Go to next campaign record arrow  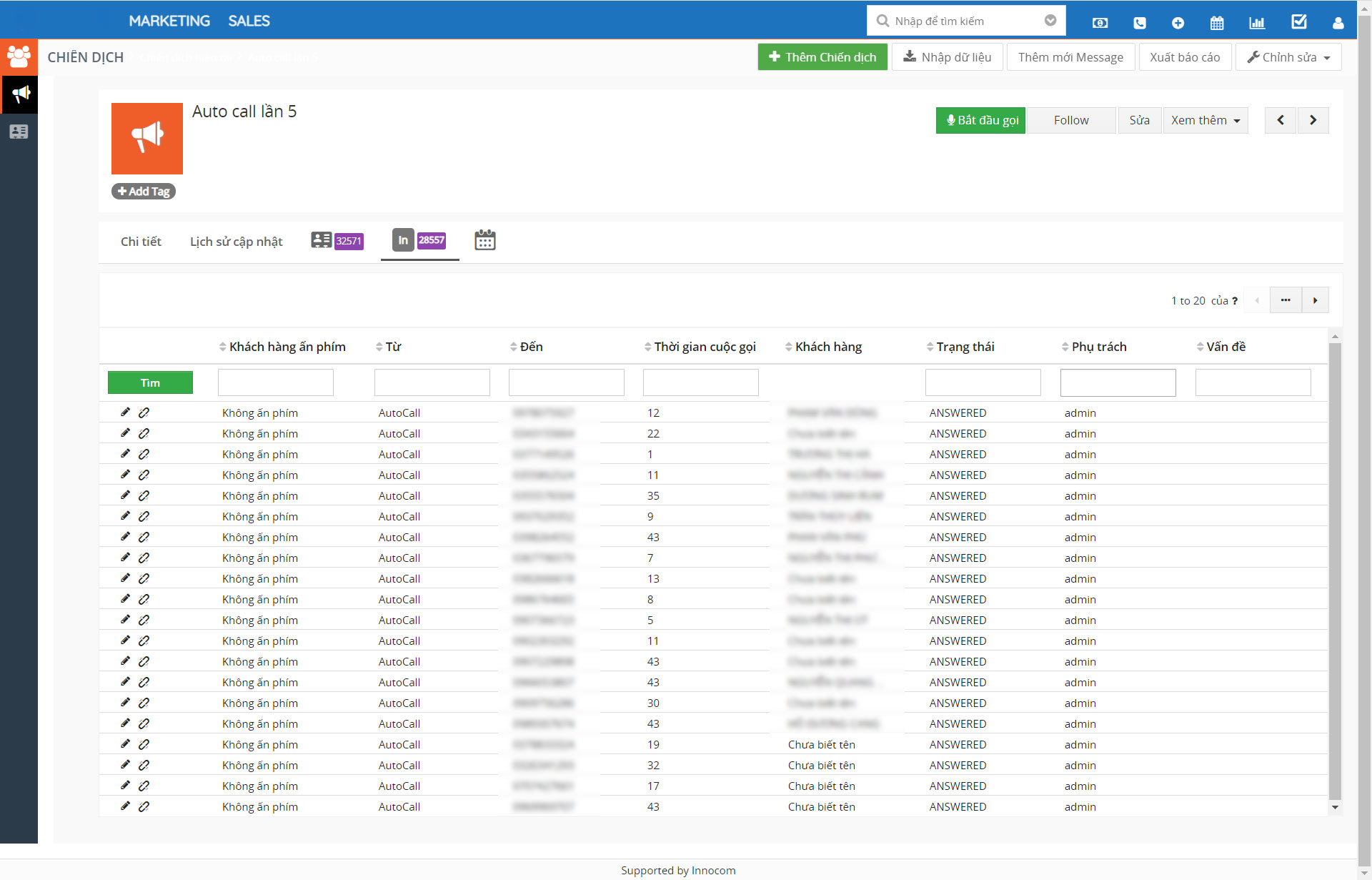tap(1313, 120)
